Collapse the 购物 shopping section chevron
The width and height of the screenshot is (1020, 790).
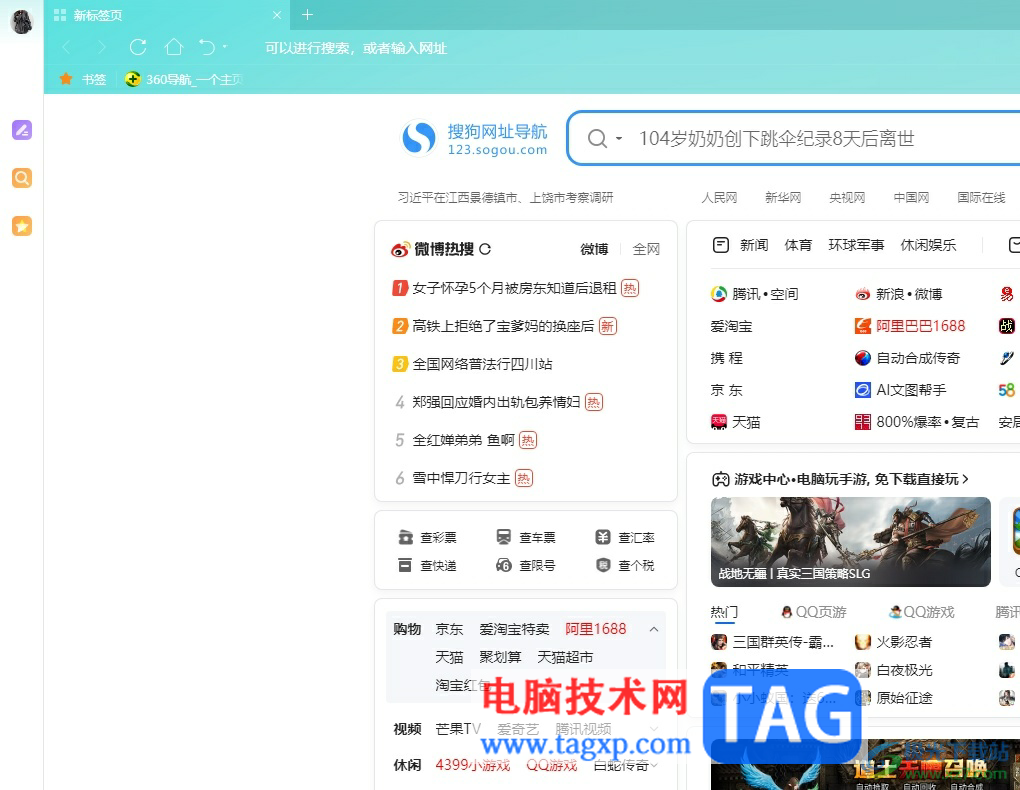pyautogui.click(x=654, y=629)
